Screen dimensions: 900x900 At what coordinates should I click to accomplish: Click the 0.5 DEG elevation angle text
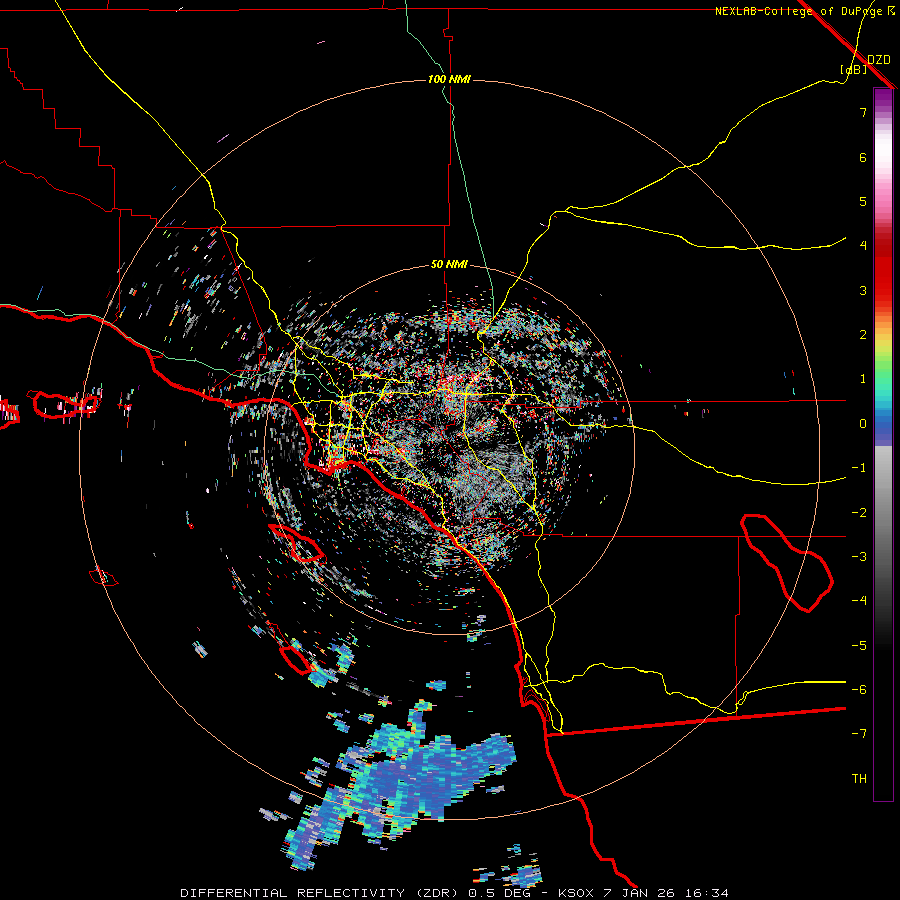coord(499,893)
